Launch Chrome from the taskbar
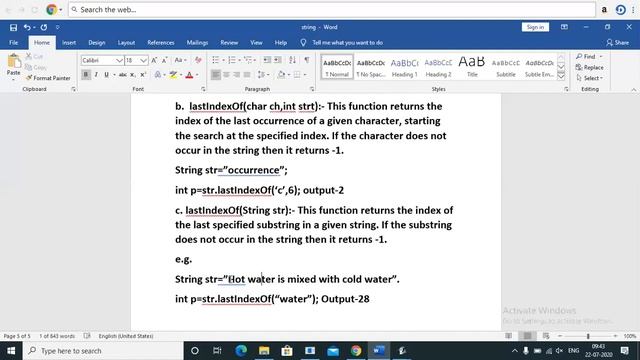The height and width of the screenshot is (360, 640). click(356, 351)
